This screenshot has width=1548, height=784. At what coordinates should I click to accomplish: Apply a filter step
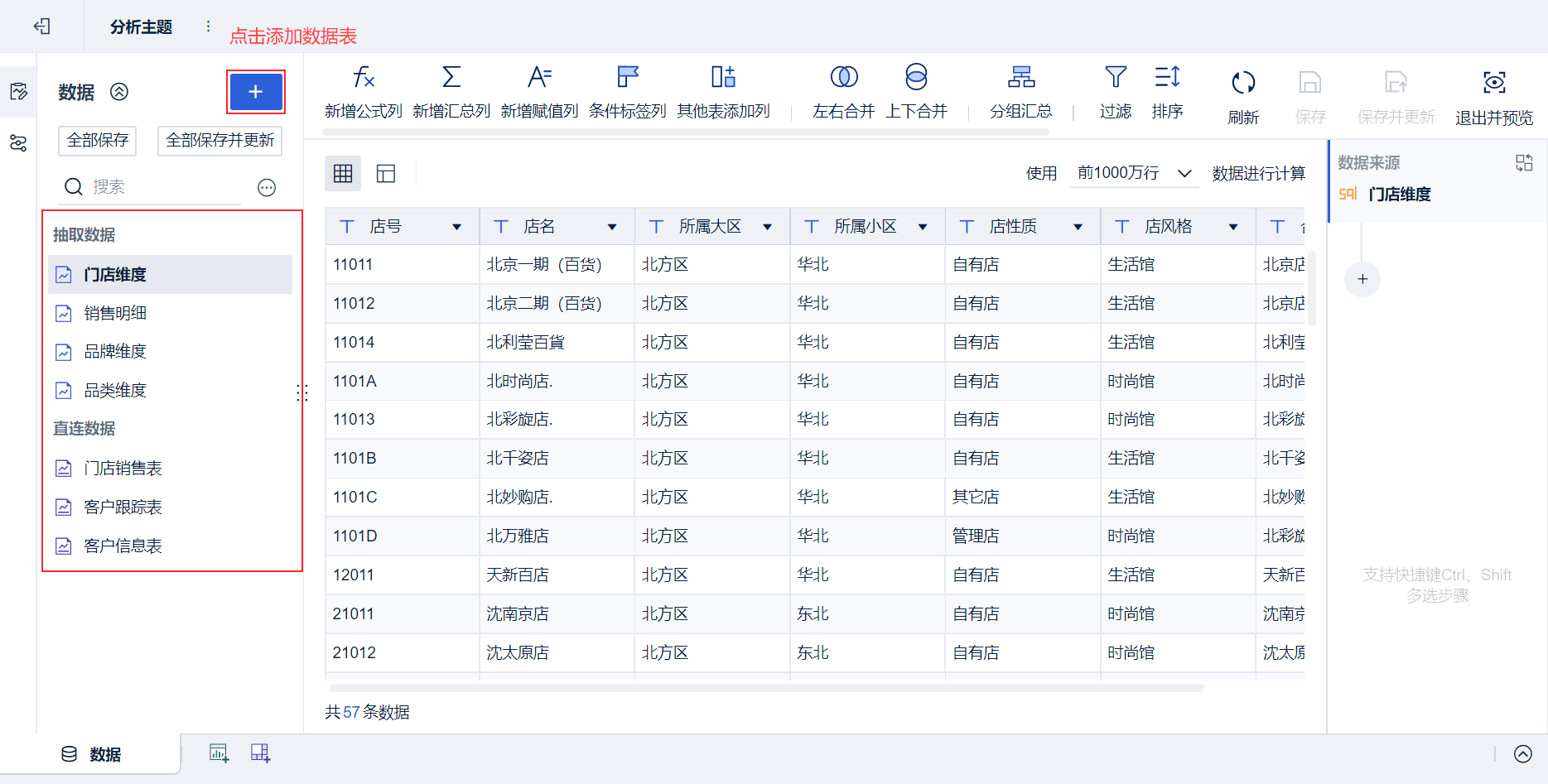tap(1115, 92)
